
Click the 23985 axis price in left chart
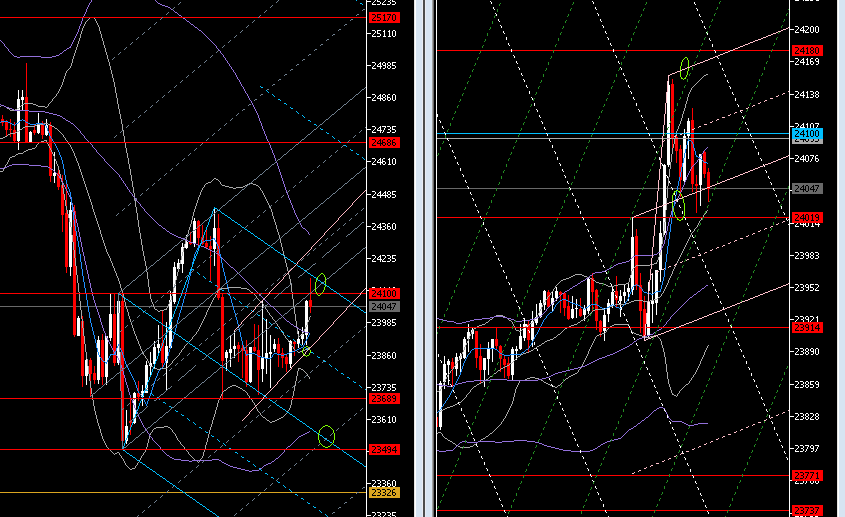coord(384,322)
